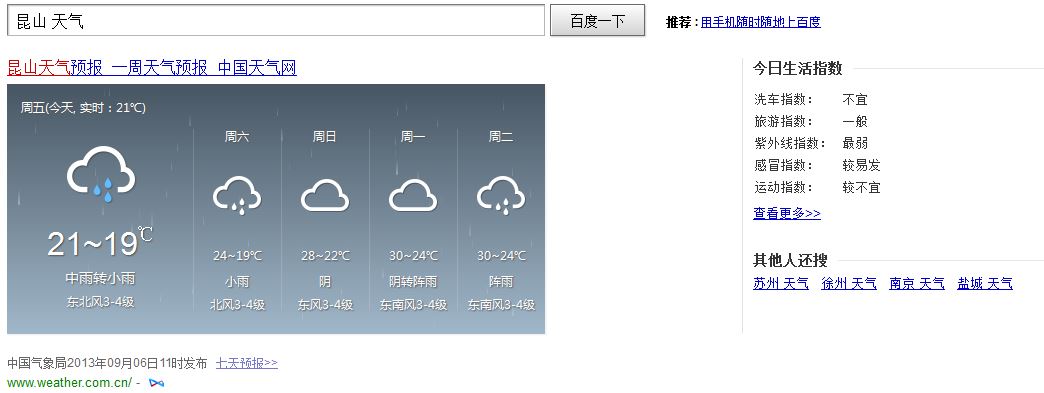The height and width of the screenshot is (393, 1044).
Task: Click the 阵雨 forecast under 周二
Action: [x=501, y=281]
